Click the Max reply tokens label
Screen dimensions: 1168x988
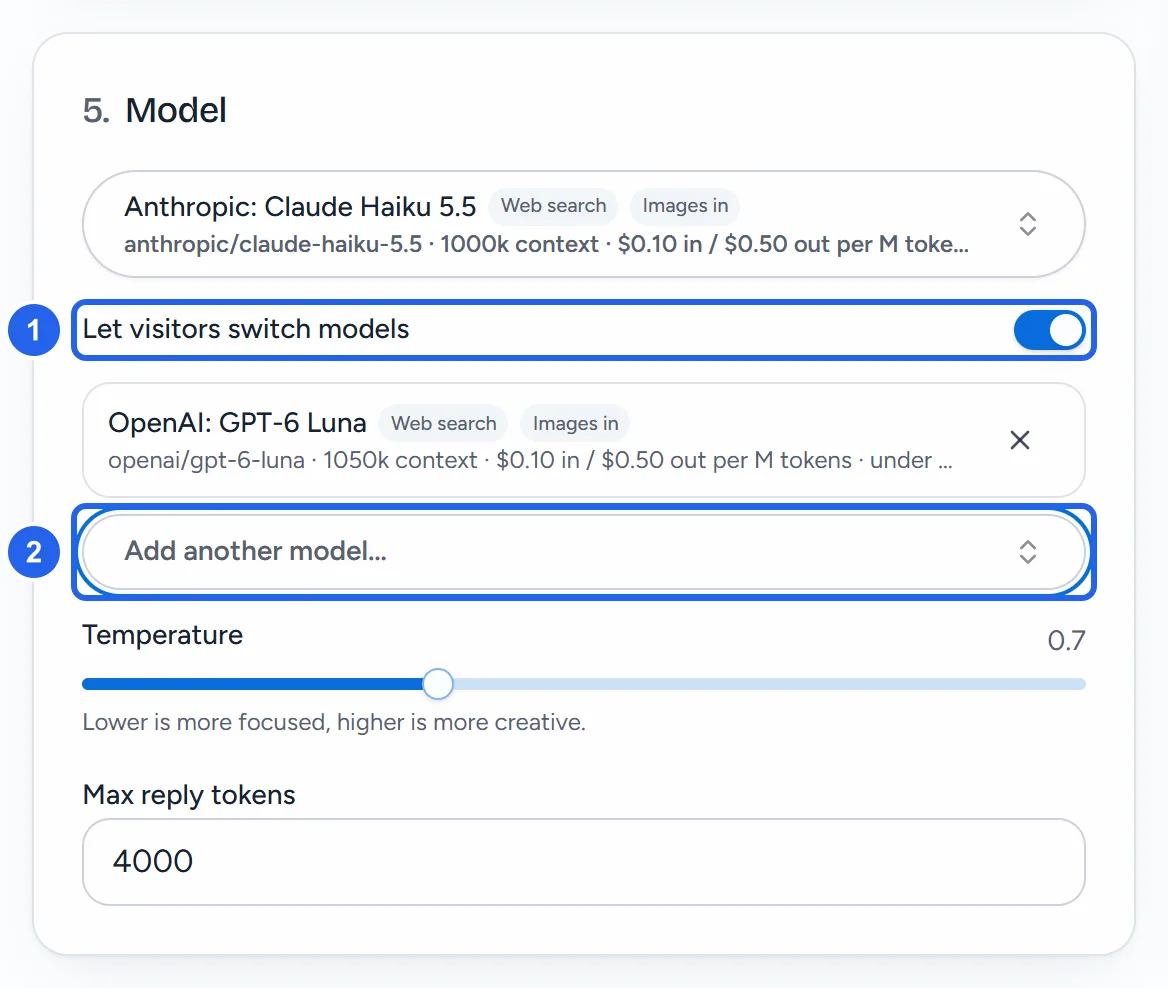pyautogui.click(x=189, y=795)
